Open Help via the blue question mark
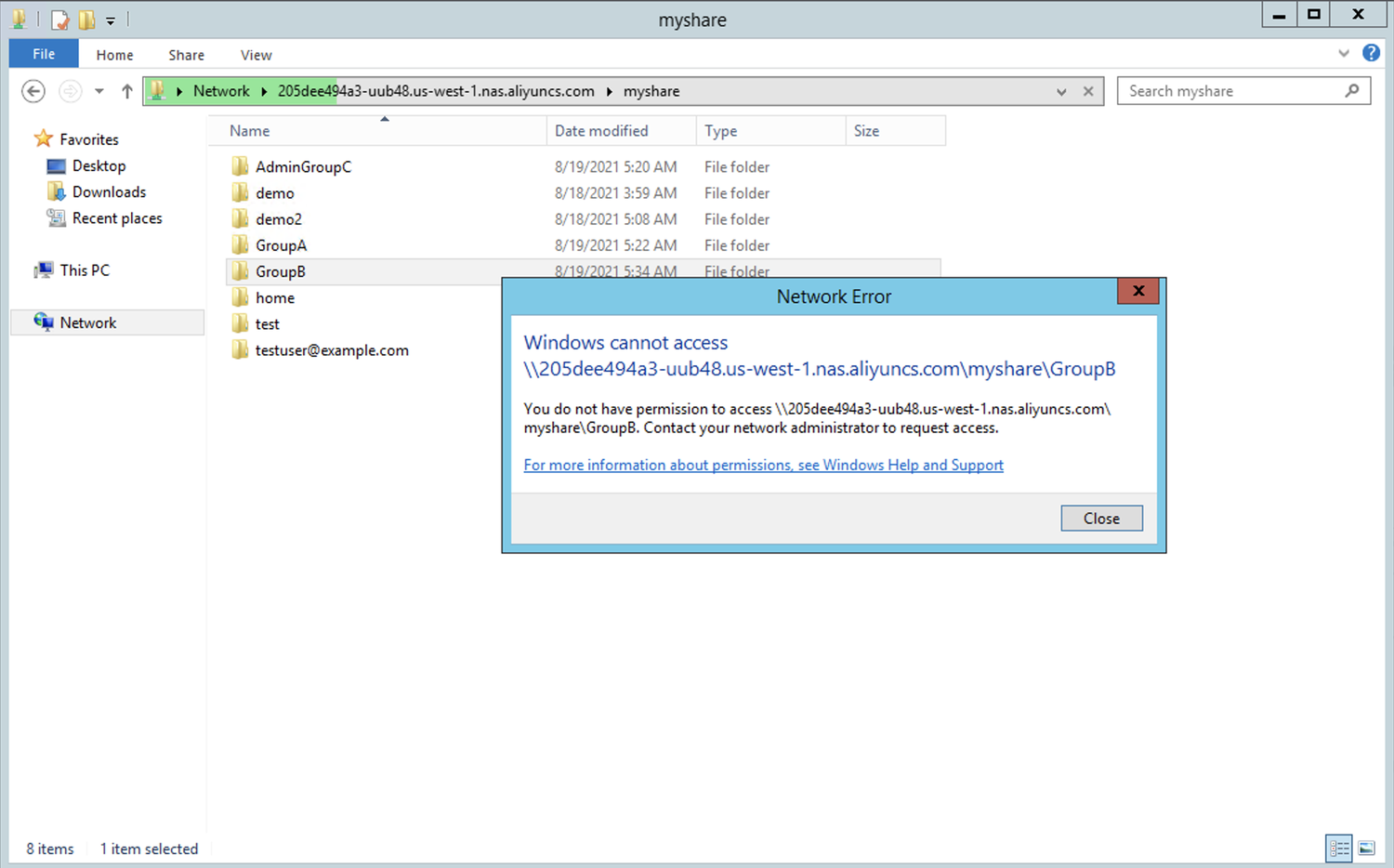1394x868 pixels. (1371, 53)
